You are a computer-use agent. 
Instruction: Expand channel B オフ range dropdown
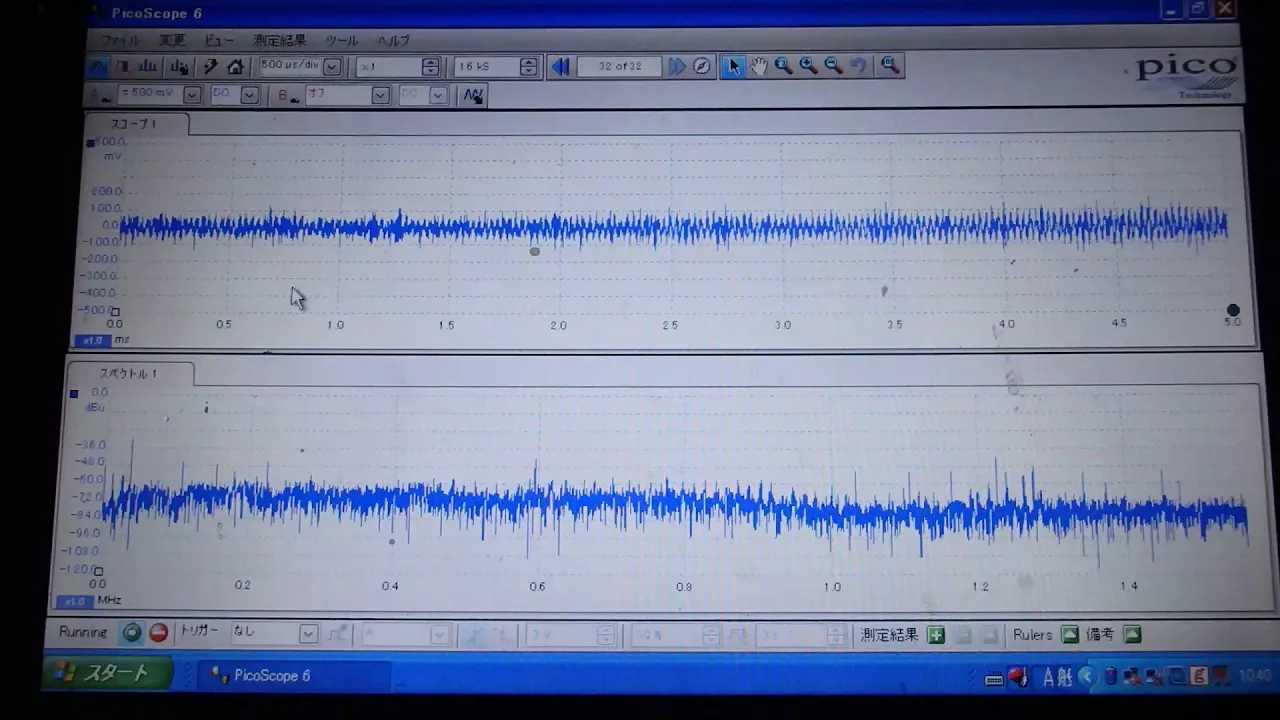380,95
